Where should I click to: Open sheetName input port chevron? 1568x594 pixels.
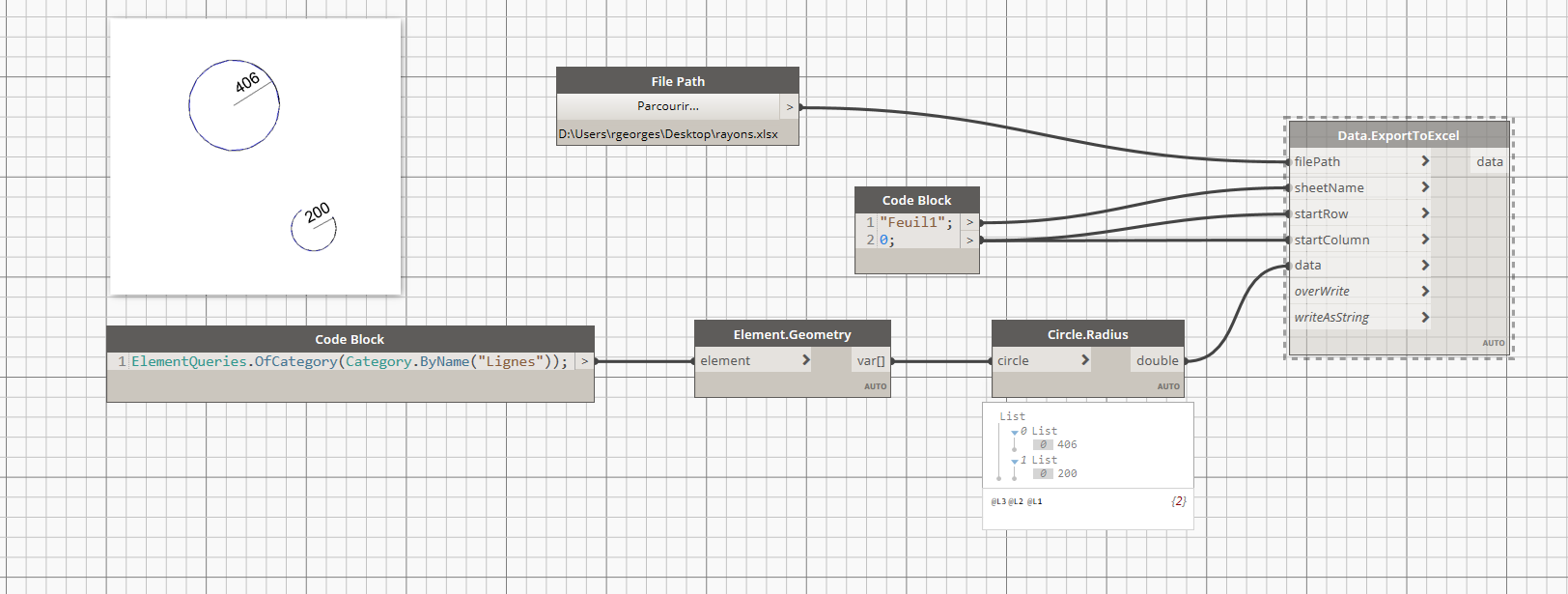tap(1425, 187)
